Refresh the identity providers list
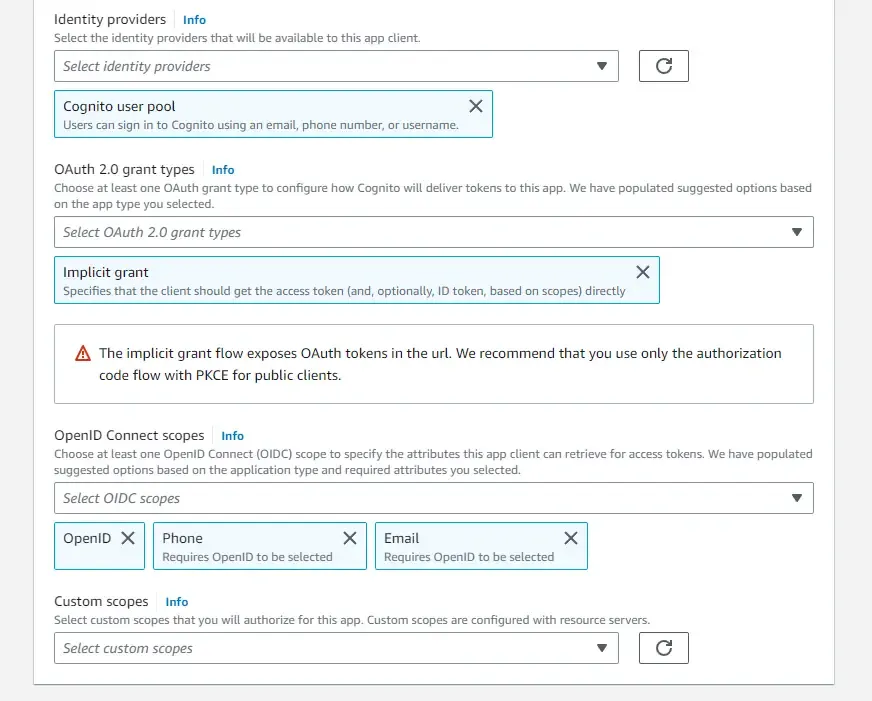This screenshot has height=701, width=872. pyautogui.click(x=663, y=65)
